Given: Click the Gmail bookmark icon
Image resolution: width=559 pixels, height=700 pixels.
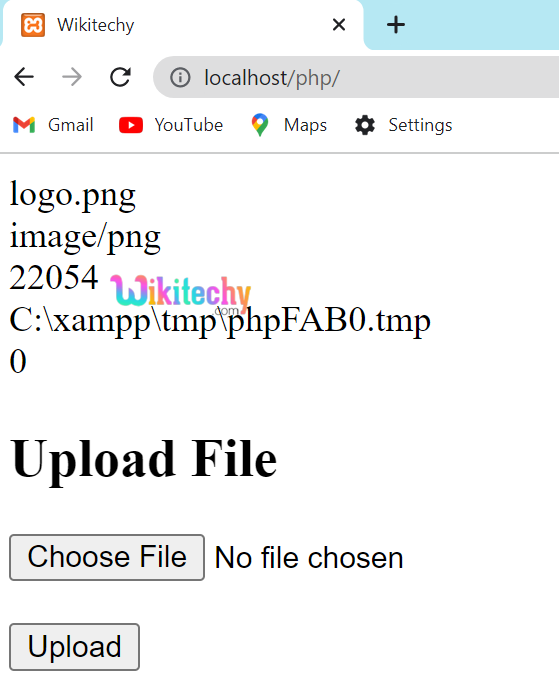Looking at the screenshot, I should (24, 125).
